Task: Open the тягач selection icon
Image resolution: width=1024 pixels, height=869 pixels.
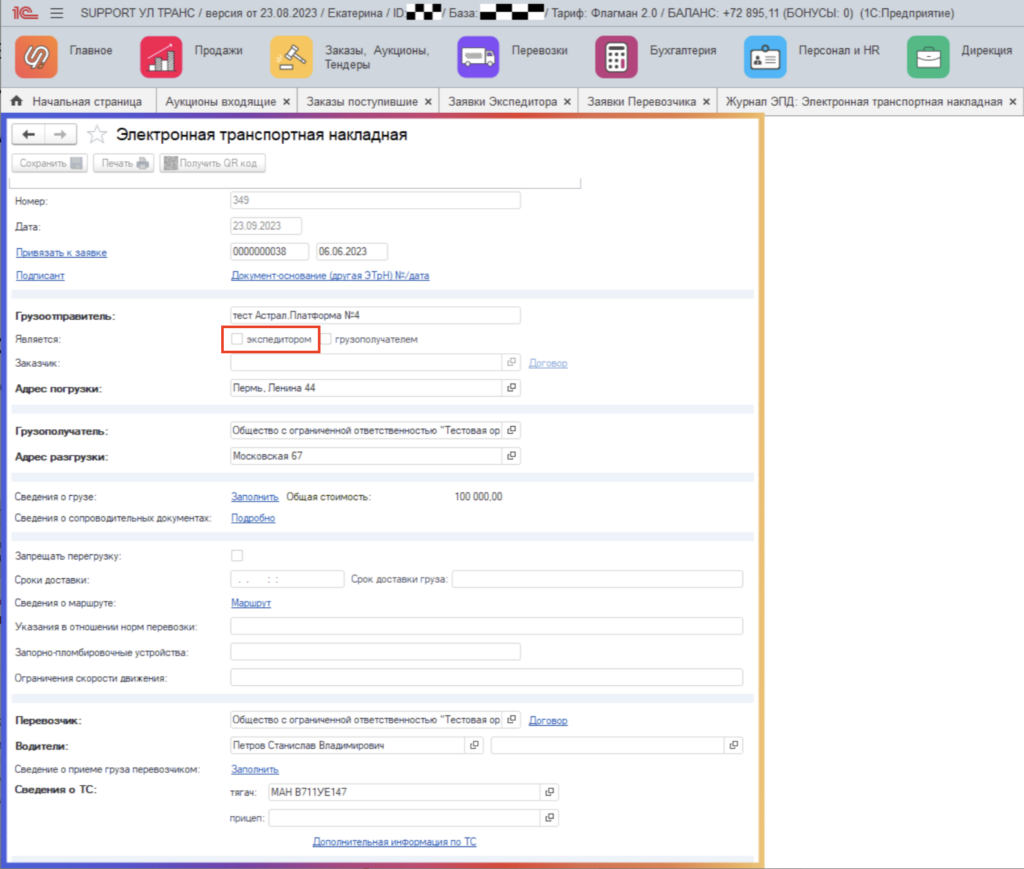Action: (x=549, y=792)
